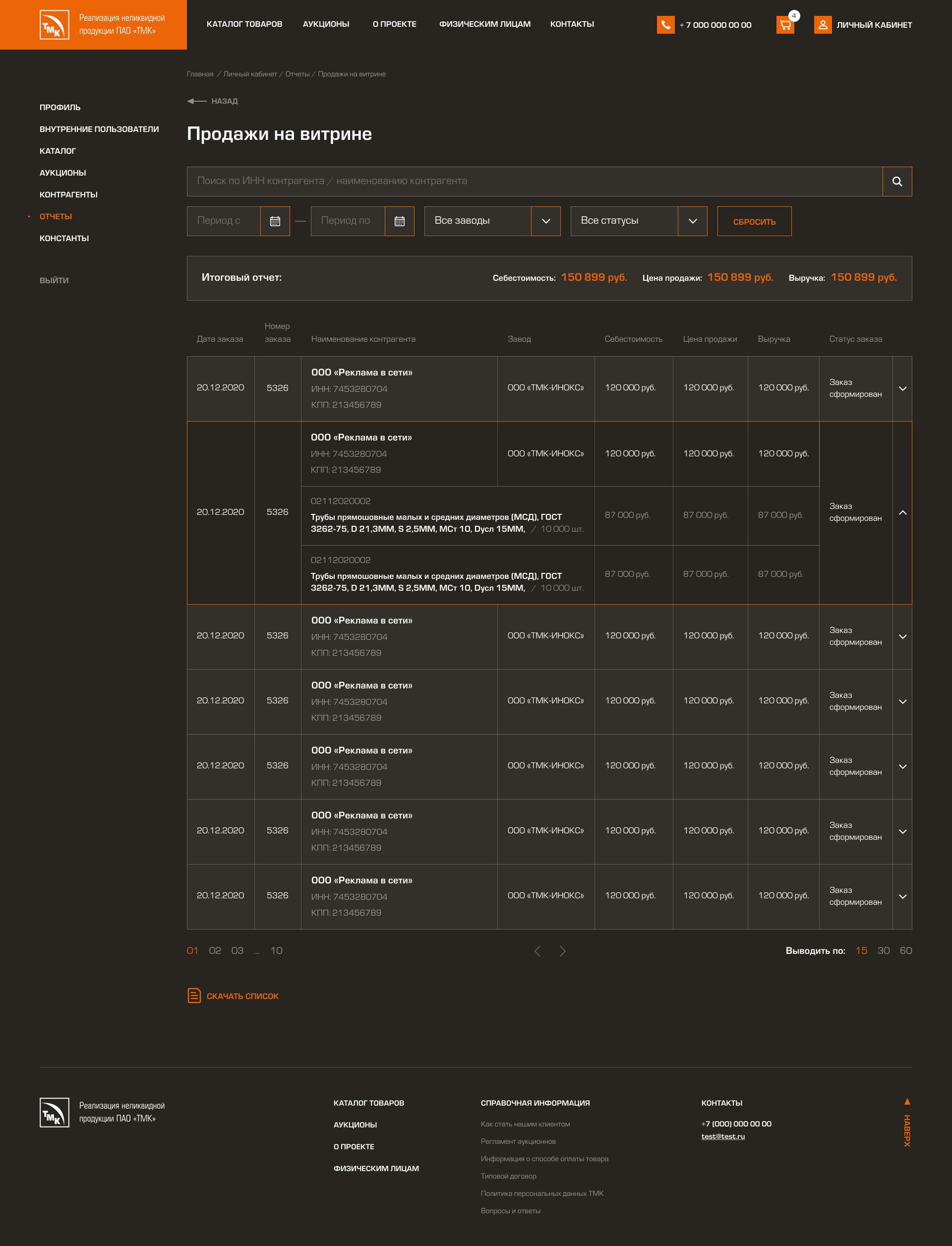Click the footer TMK logo
This screenshot has height=1246, width=952.
(x=55, y=1112)
